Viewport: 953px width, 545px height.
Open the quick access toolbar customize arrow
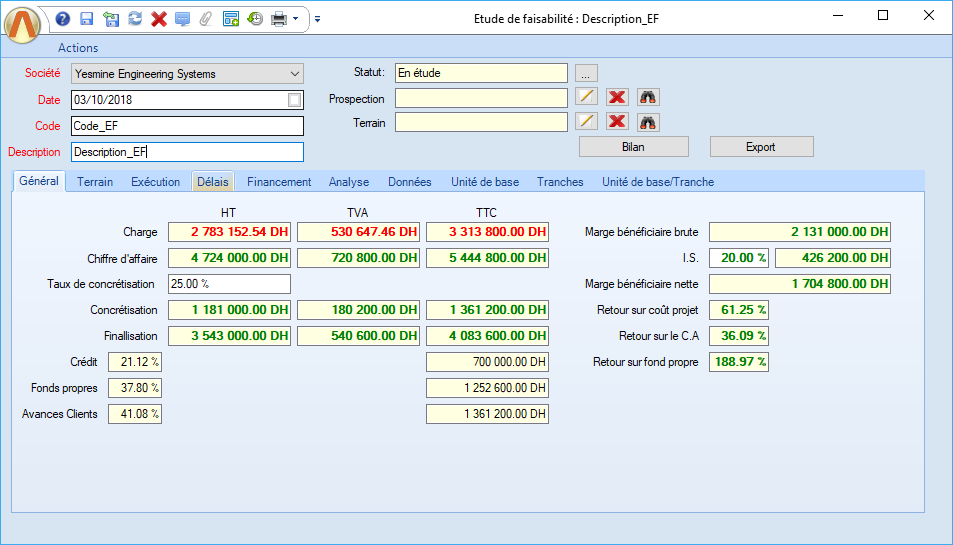[317, 19]
